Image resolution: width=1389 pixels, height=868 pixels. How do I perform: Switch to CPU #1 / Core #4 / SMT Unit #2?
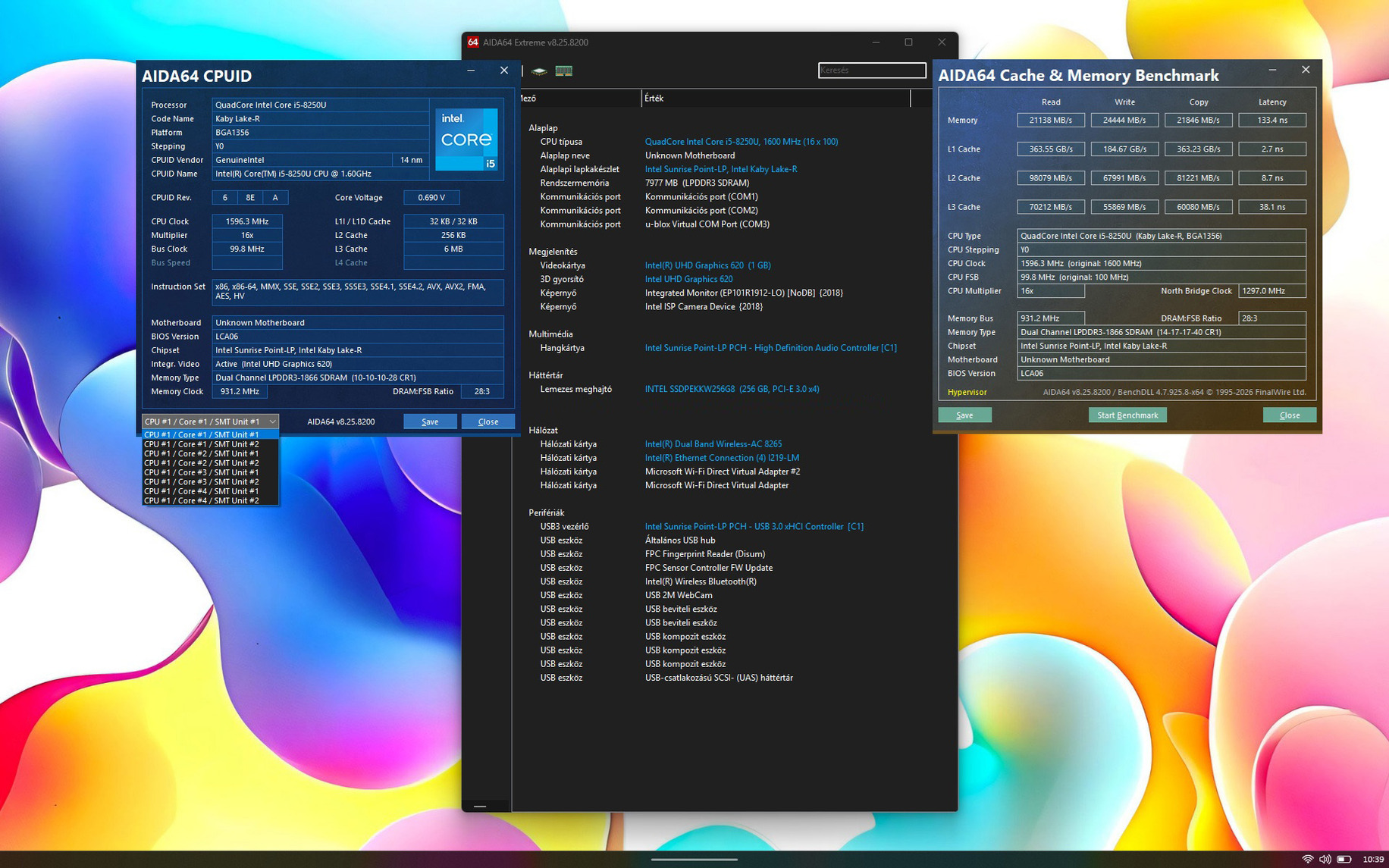point(210,500)
